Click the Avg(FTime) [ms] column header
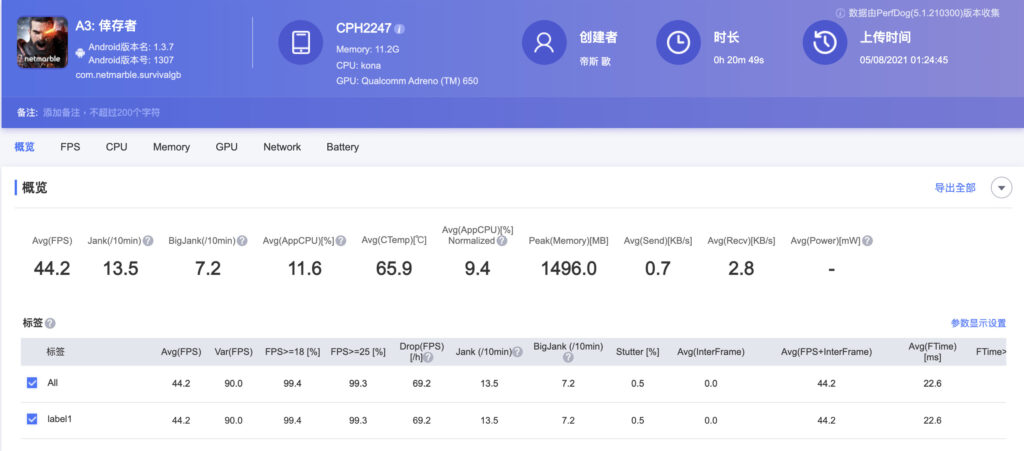This screenshot has width=1024, height=451. coord(932,352)
